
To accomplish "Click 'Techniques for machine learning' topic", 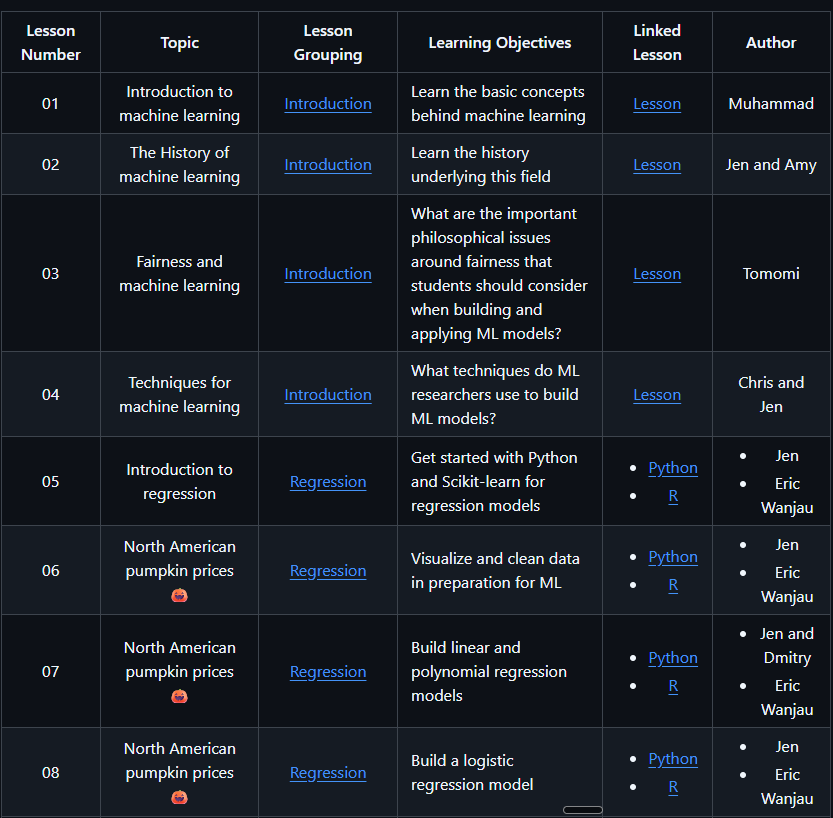I will click(180, 395).
